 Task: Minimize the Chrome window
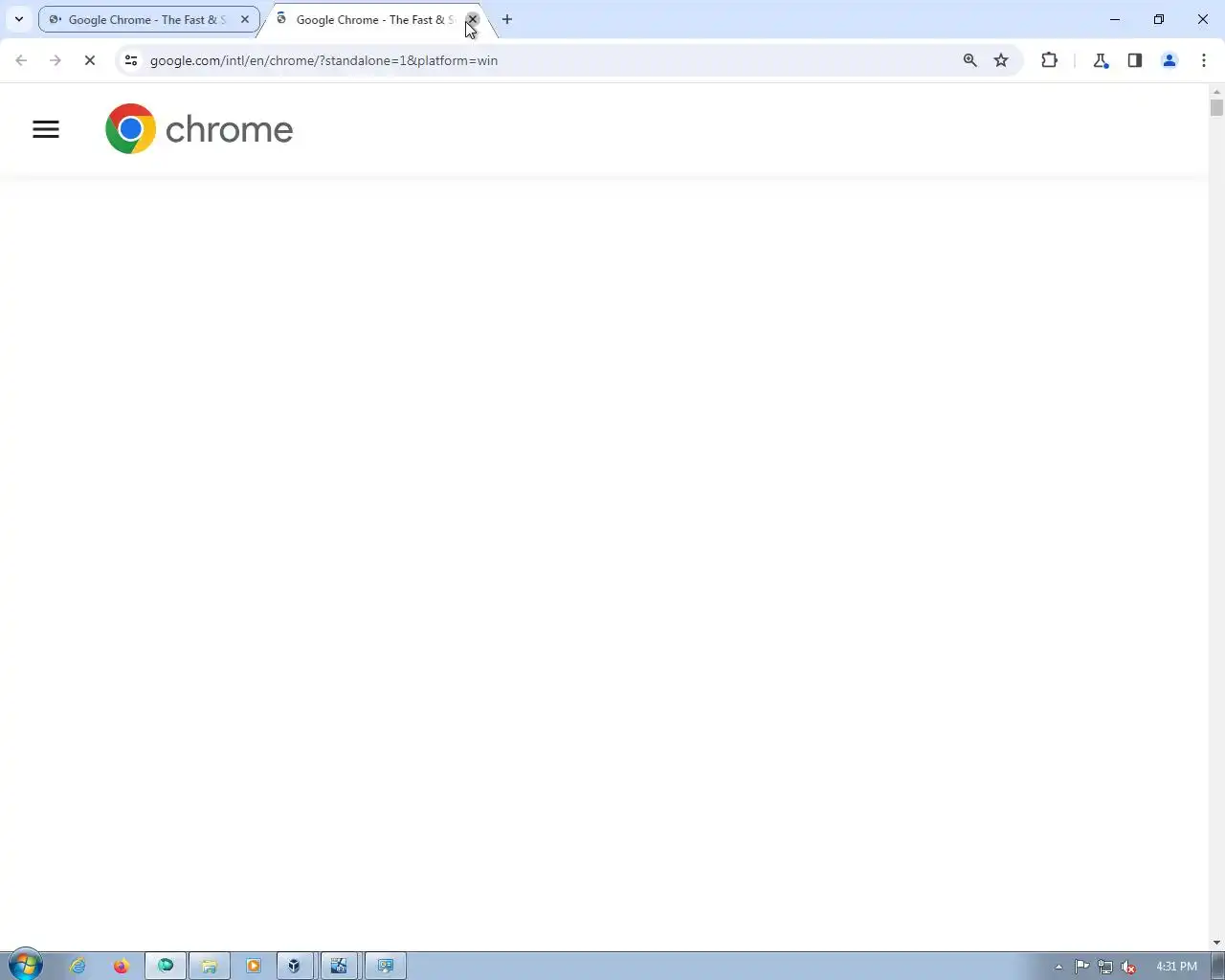[x=1115, y=19]
